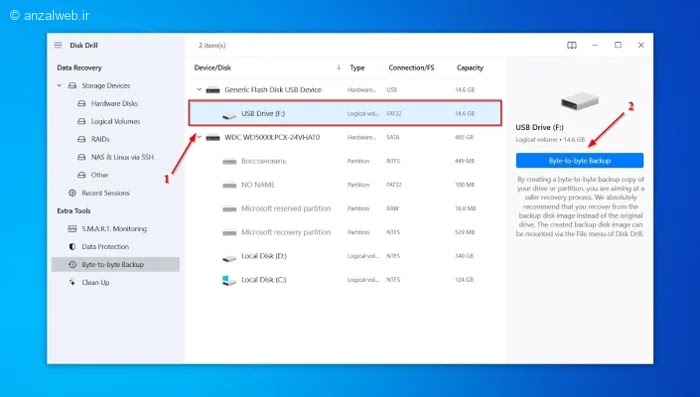
Task: Maximize the Disk Drill window
Action: click(618, 45)
